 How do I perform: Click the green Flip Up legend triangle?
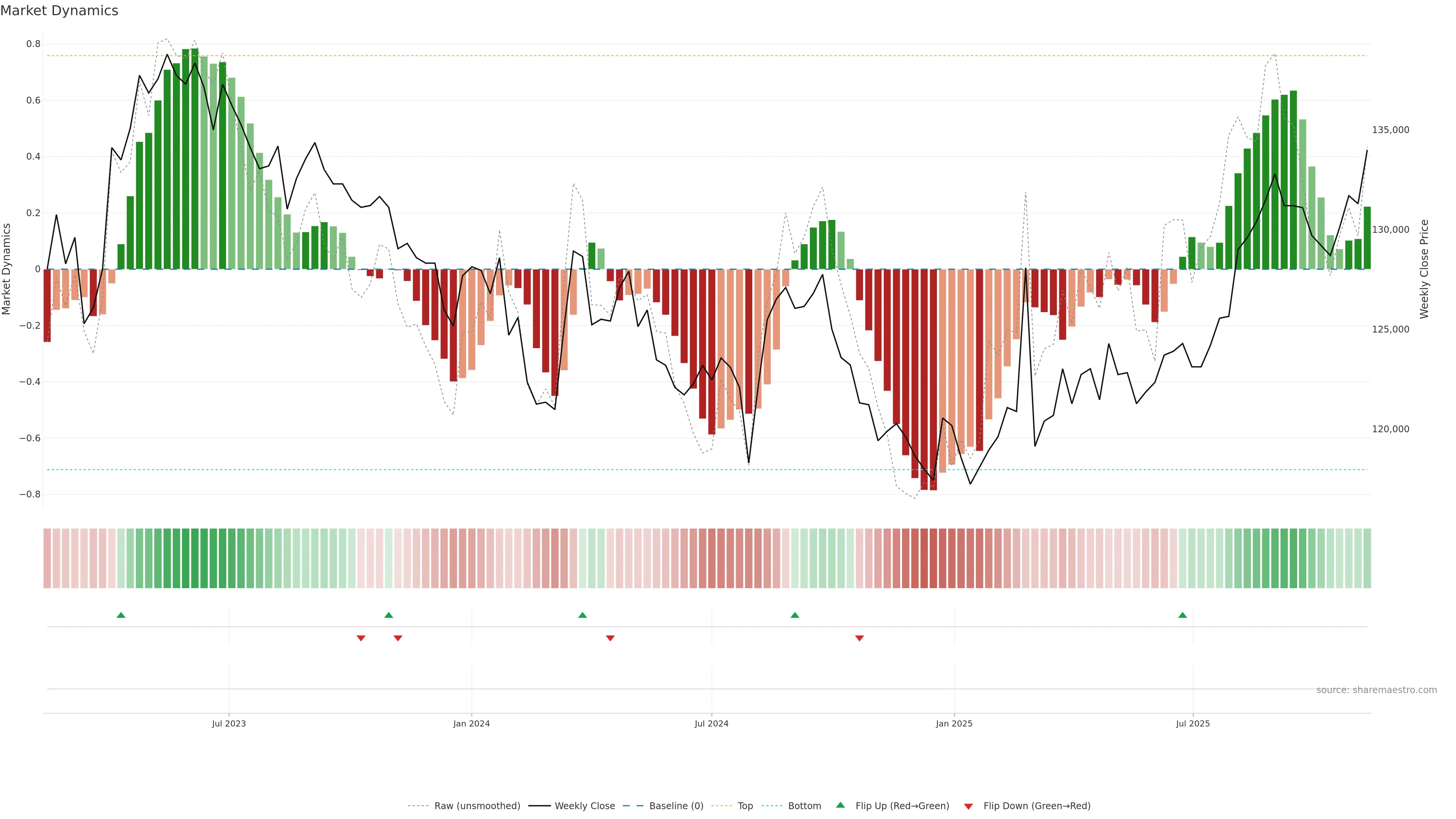coord(841,805)
